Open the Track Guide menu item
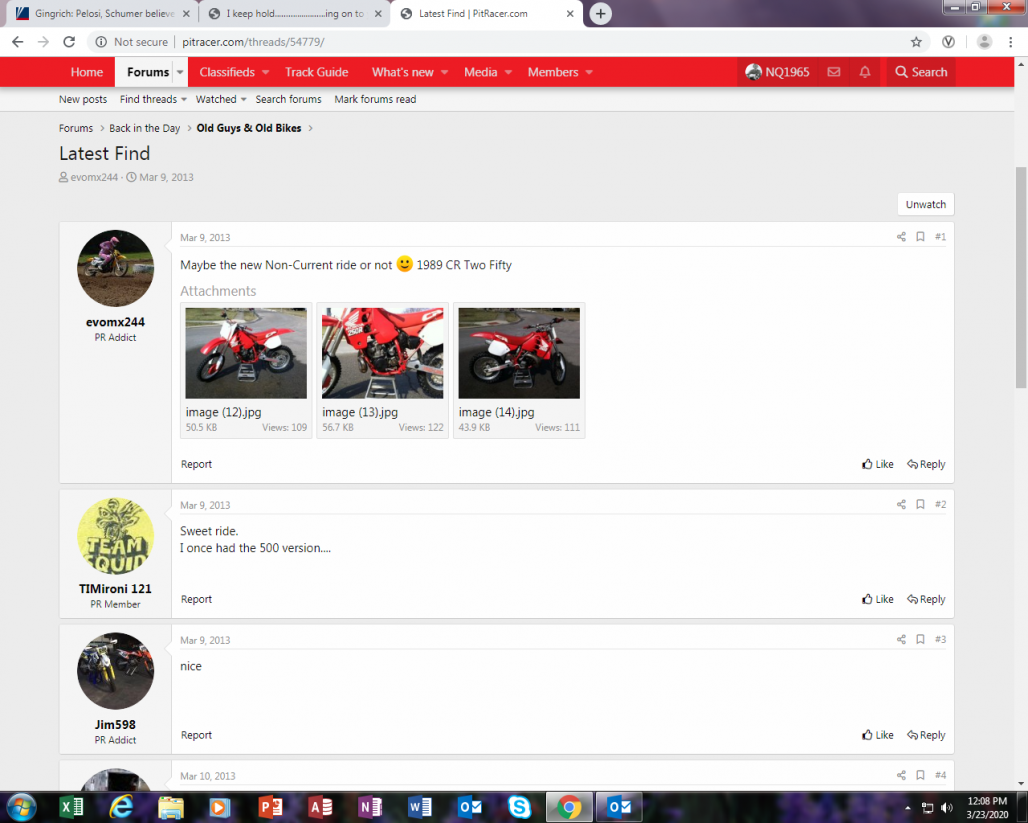Image resolution: width=1028 pixels, height=823 pixels. (316, 72)
